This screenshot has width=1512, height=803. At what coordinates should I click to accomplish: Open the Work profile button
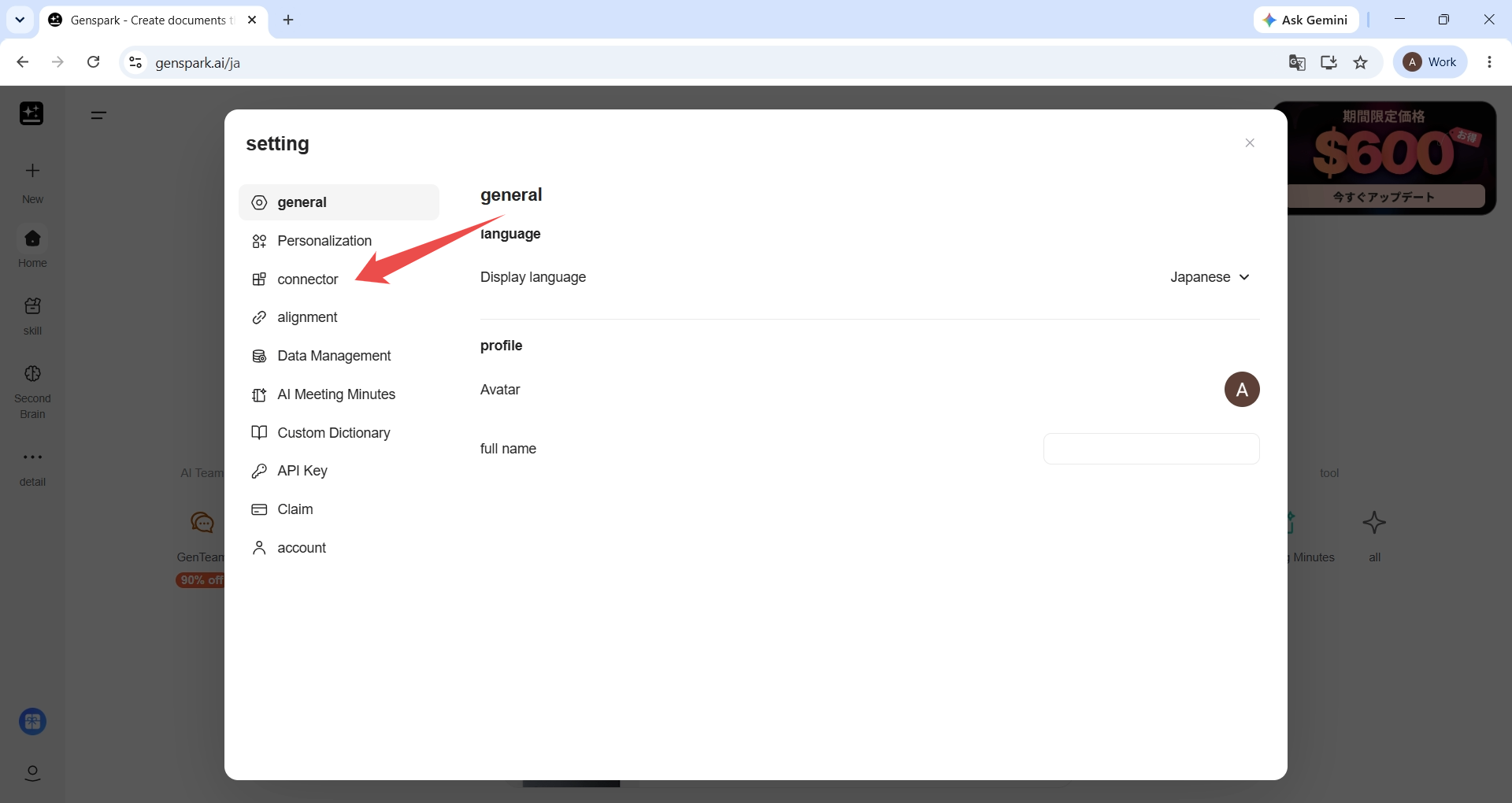(1430, 62)
